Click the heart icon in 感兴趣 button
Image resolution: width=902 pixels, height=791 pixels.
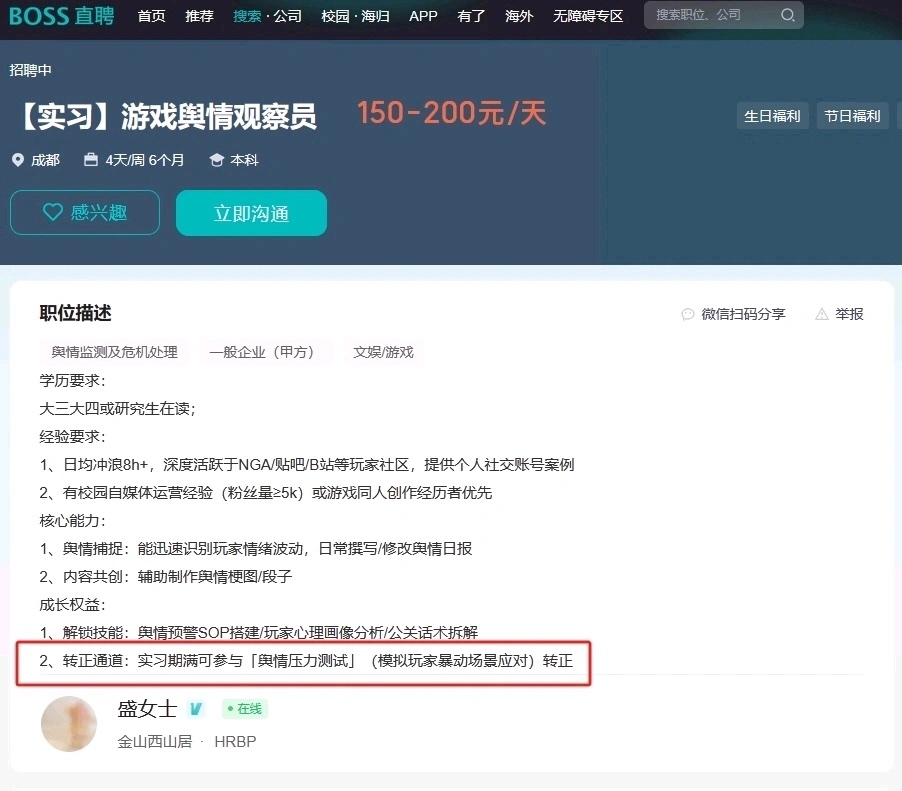click(53, 212)
